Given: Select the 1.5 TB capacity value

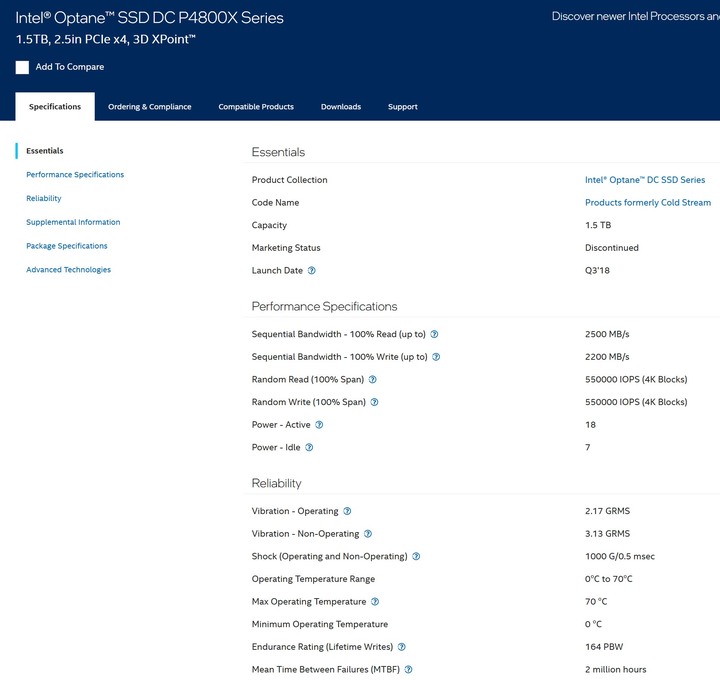Looking at the screenshot, I should [598, 225].
